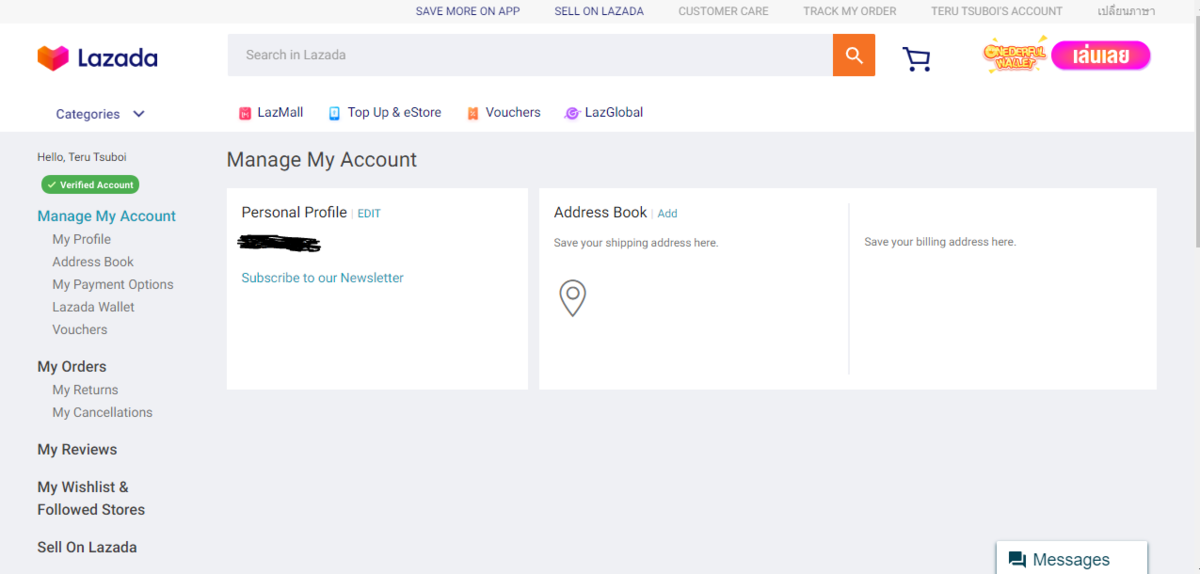Image resolution: width=1200 pixels, height=574 pixels.
Task: Open My Orders sidebar section
Action: click(x=72, y=367)
